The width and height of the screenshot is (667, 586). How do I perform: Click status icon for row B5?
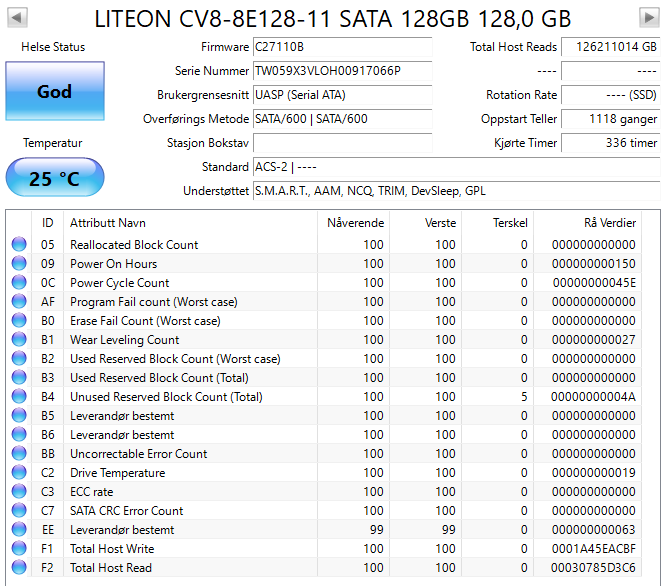click(19, 415)
